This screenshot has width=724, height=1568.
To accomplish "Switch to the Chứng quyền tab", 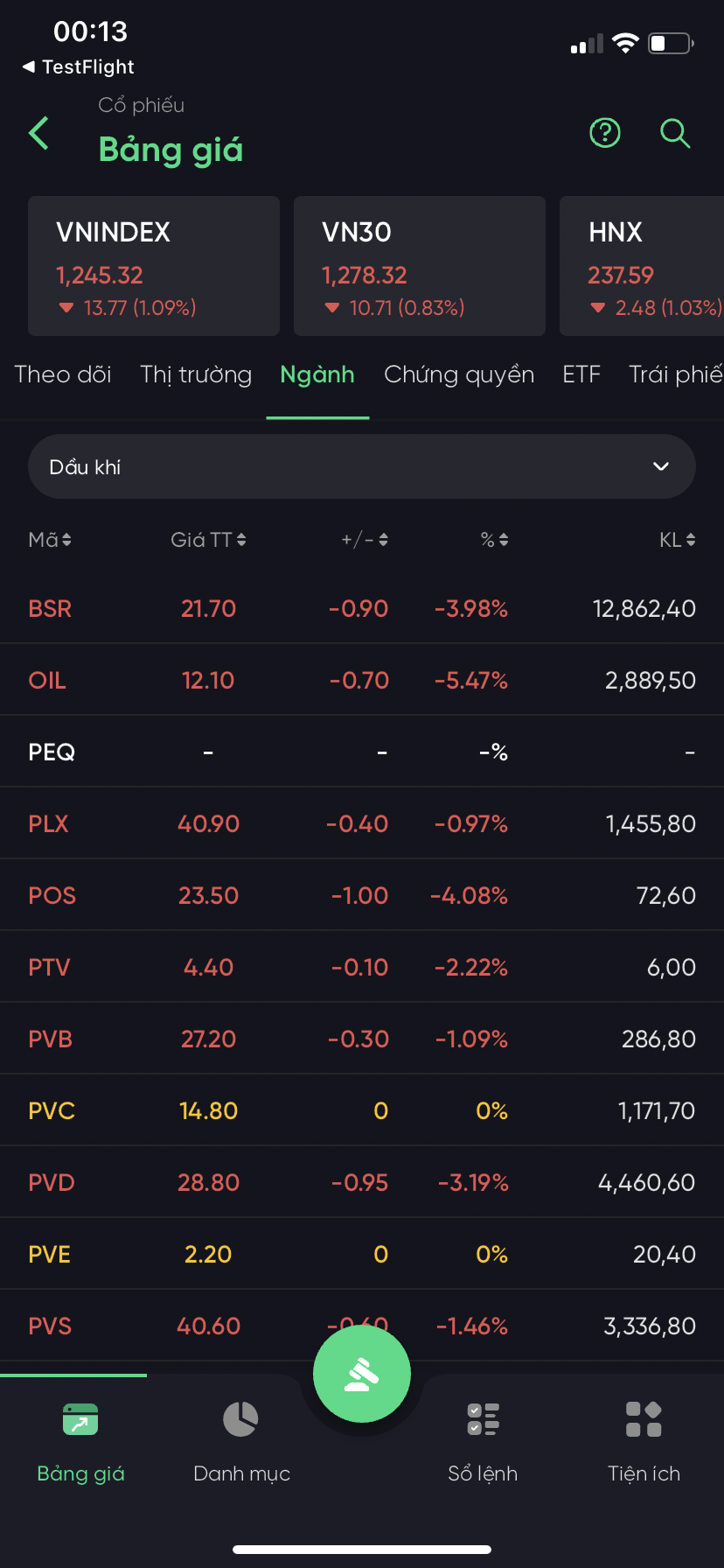I will tap(459, 374).
